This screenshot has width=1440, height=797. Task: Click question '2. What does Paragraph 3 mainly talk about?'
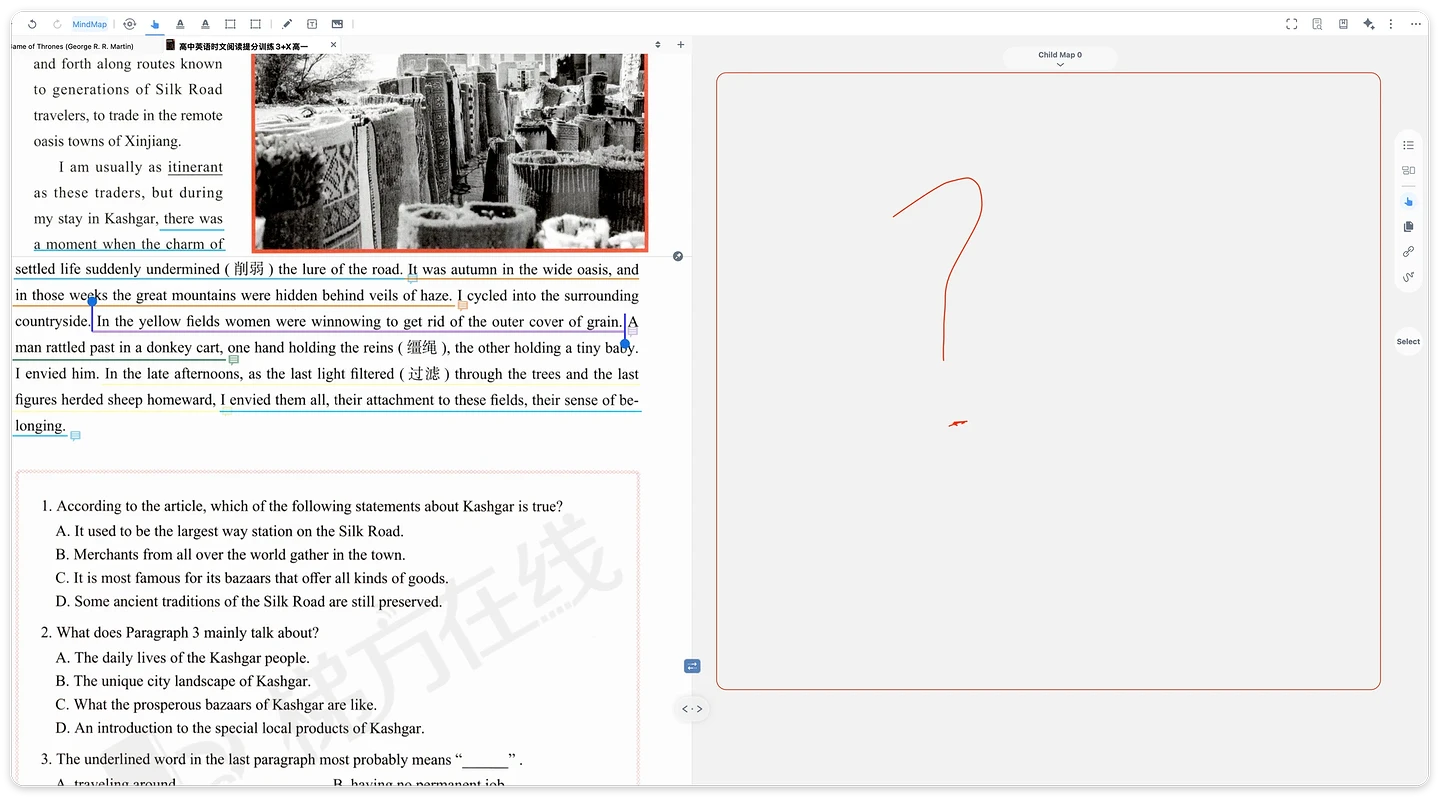(x=180, y=633)
